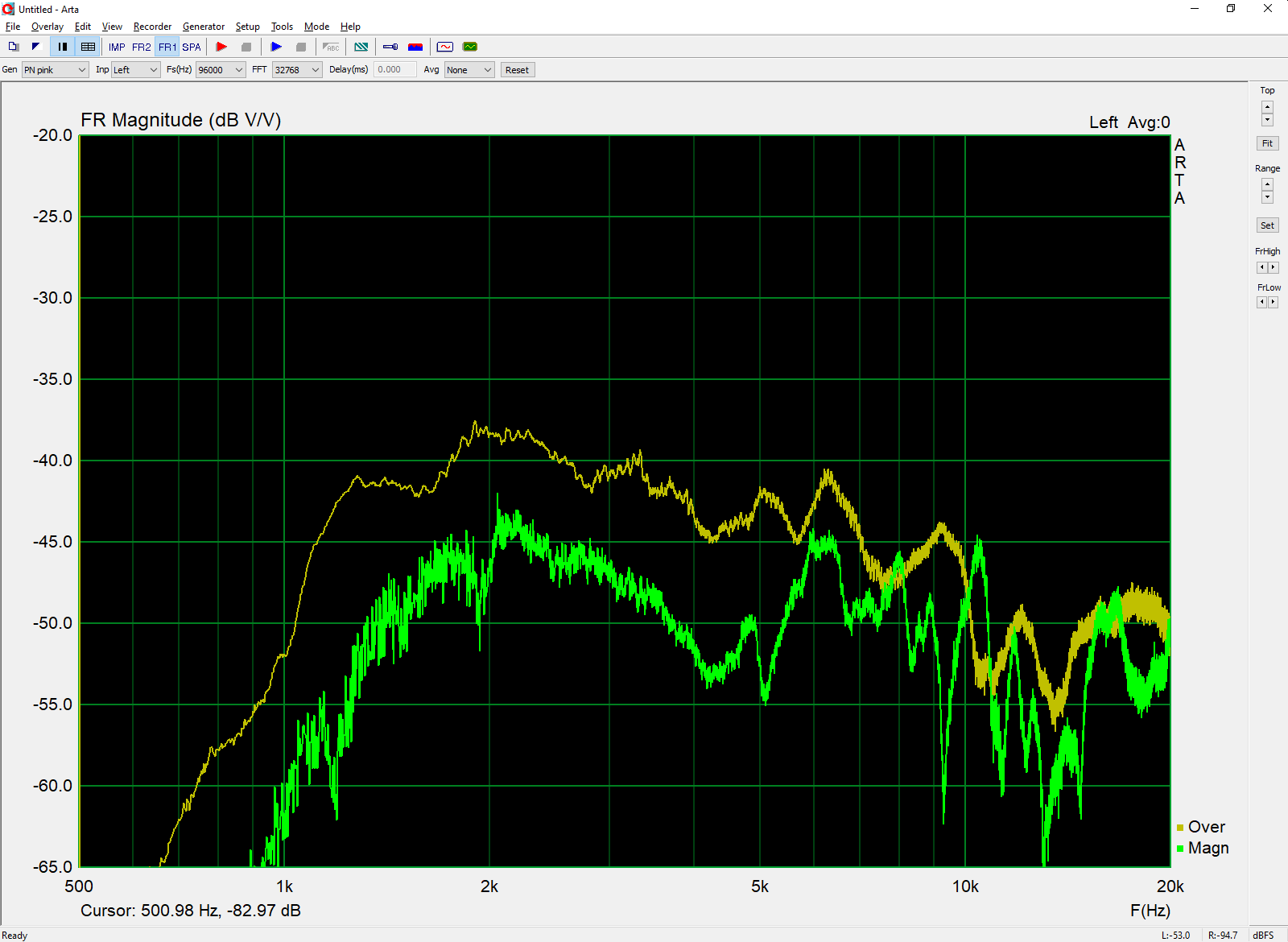Click the FR Magnitude (dB V/V) title
Screen dimensions: 1288x942
point(180,120)
